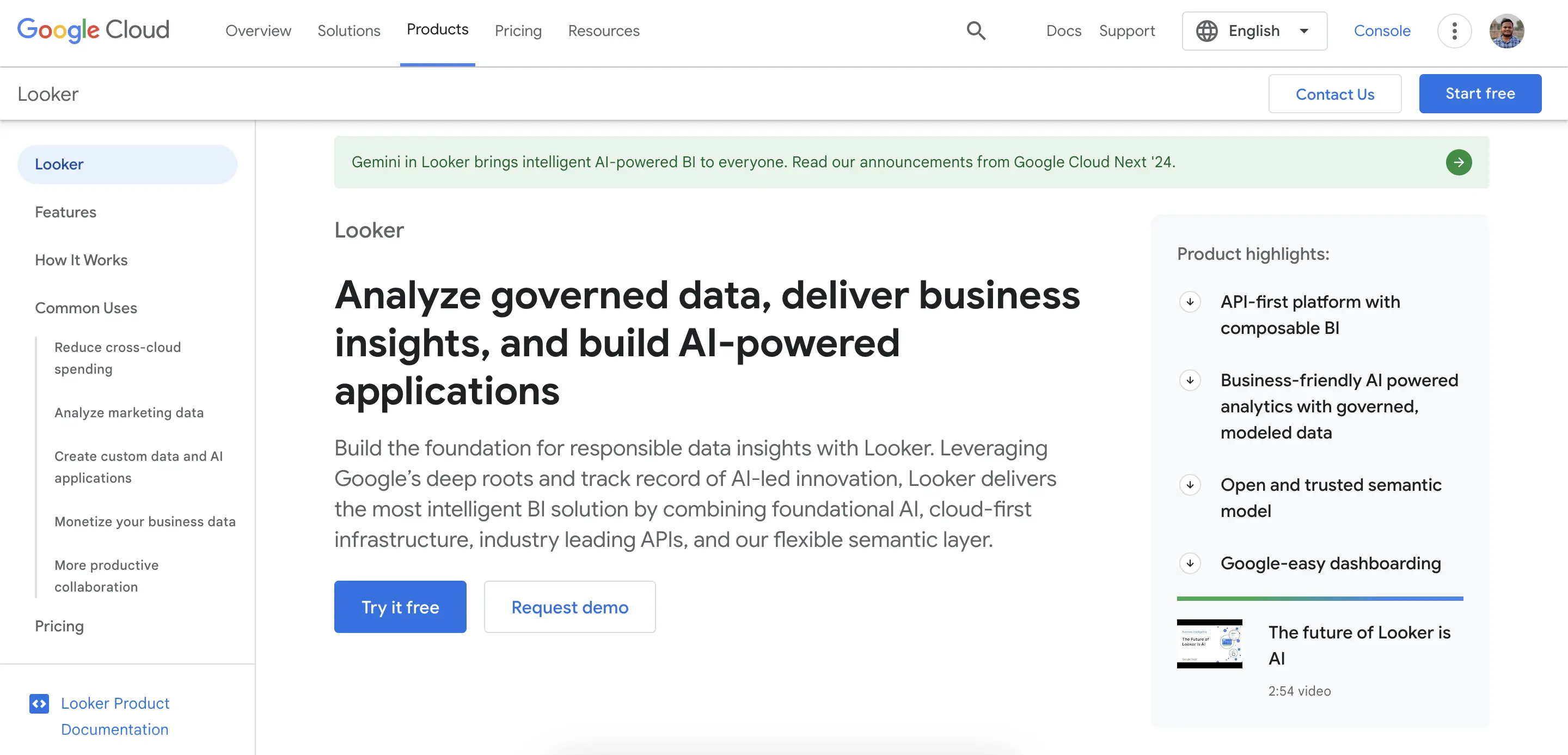Click the search magnifier icon
Image resolution: width=1568 pixels, height=755 pixels.
point(976,31)
